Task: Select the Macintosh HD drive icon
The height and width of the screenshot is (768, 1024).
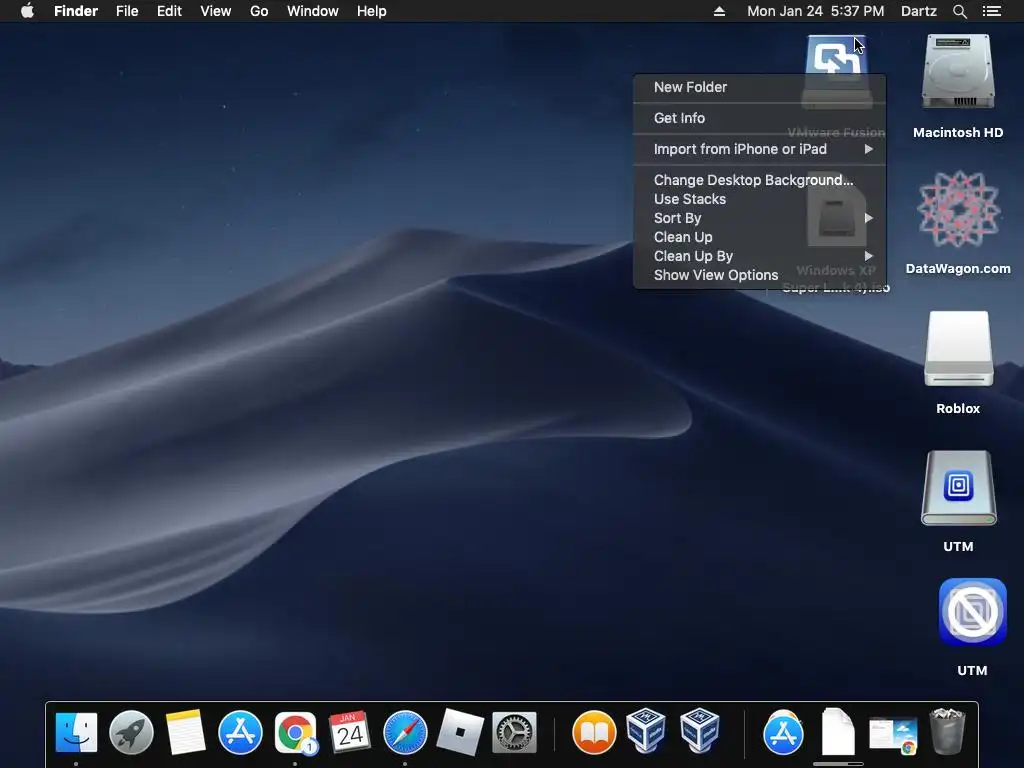Action: click(x=958, y=72)
